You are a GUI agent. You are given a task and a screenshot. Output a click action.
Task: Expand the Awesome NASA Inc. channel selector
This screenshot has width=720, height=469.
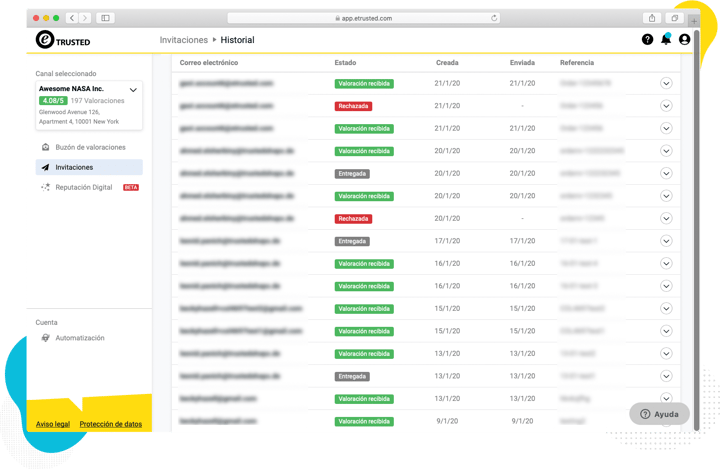coord(133,90)
